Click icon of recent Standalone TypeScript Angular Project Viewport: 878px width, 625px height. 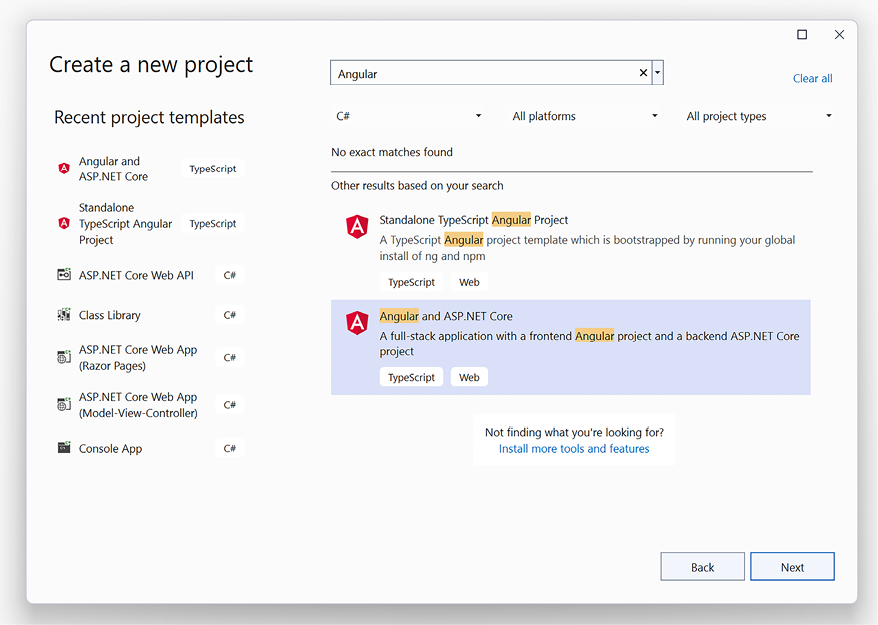(64, 223)
